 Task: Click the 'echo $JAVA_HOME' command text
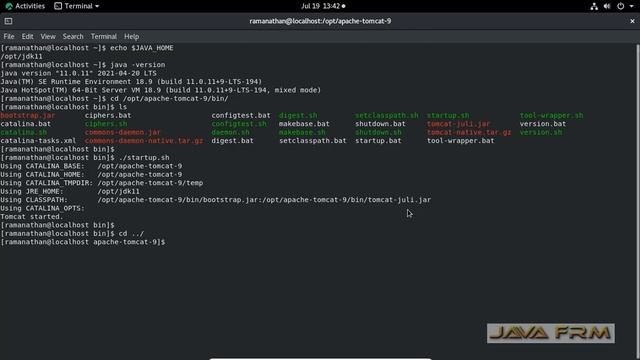(x=142, y=48)
